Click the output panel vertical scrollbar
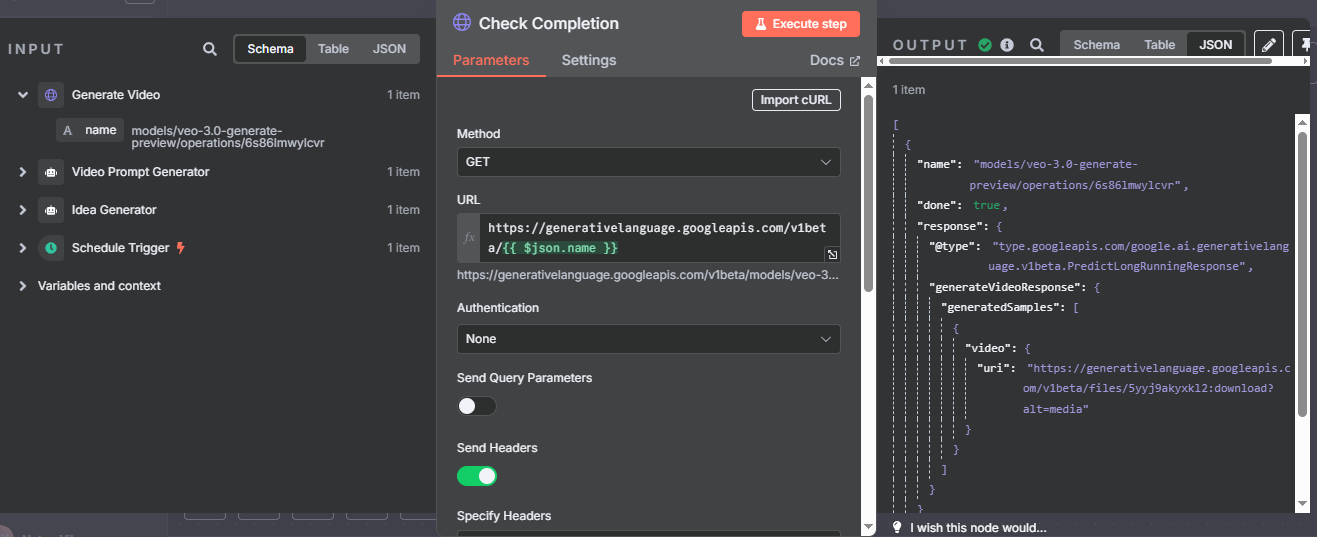This screenshot has height=537, width=1317. pyautogui.click(x=1303, y=272)
